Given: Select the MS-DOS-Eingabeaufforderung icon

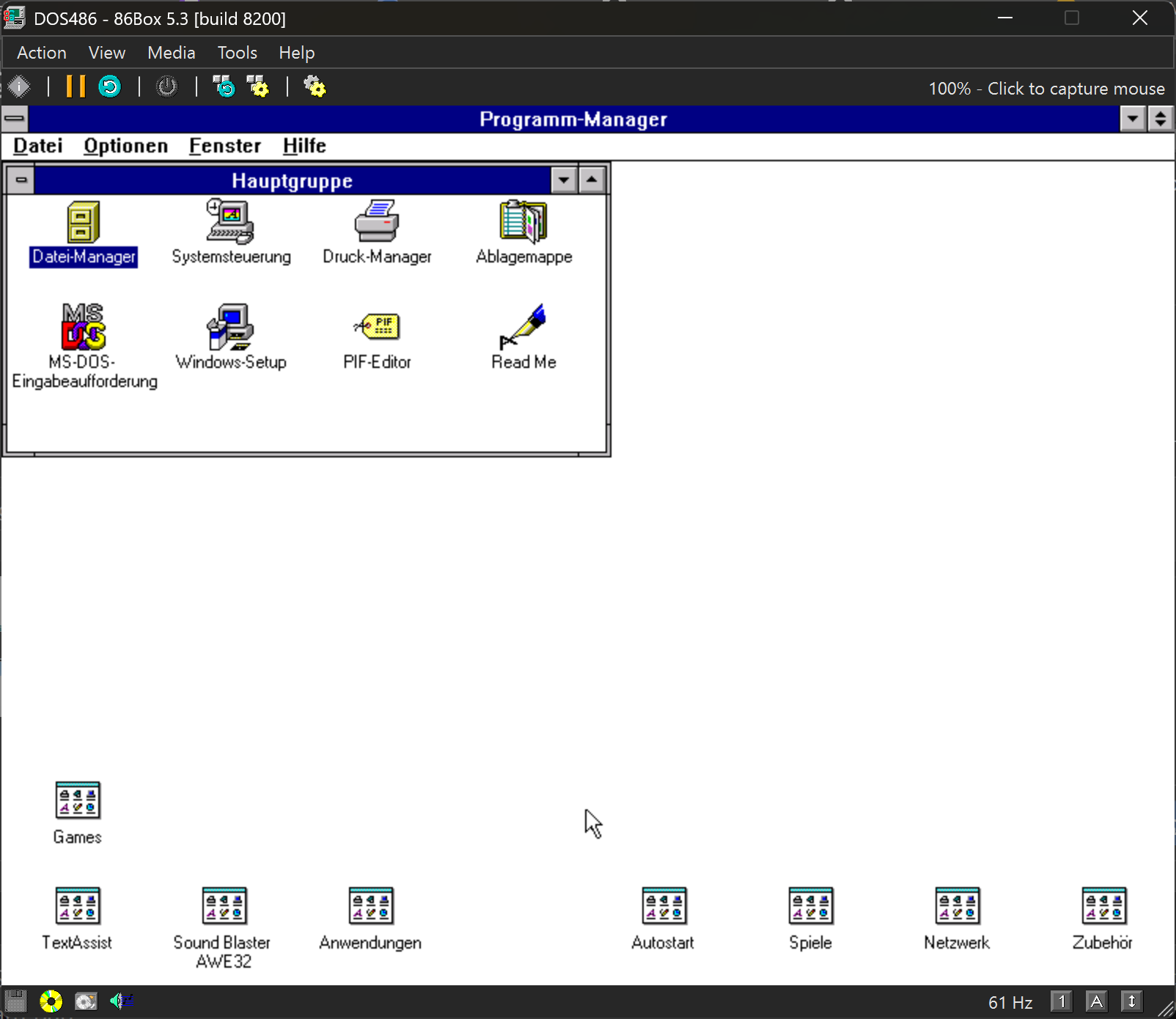Looking at the screenshot, I should [x=84, y=327].
